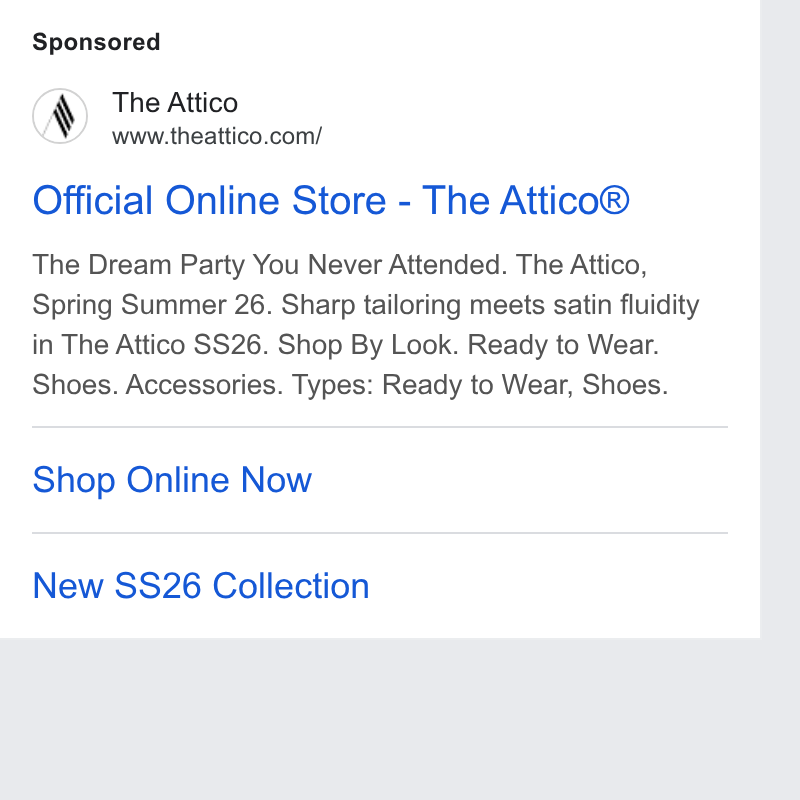This screenshot has height=800, width=800.
Task: Open the Shop Online Now sitelink
Action: click(x=172, y=480)
